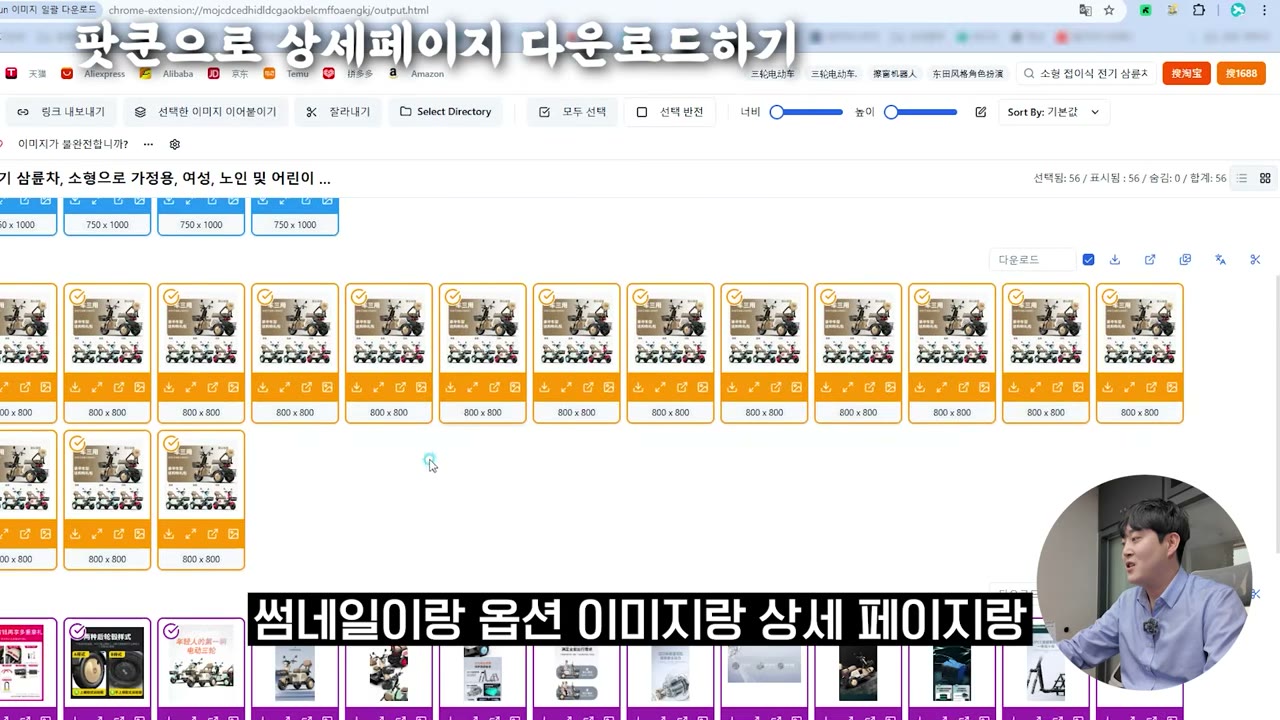Click the 搜1688 search button
This screenshot has width=1280, height=720.
[x=1241, y=73]
